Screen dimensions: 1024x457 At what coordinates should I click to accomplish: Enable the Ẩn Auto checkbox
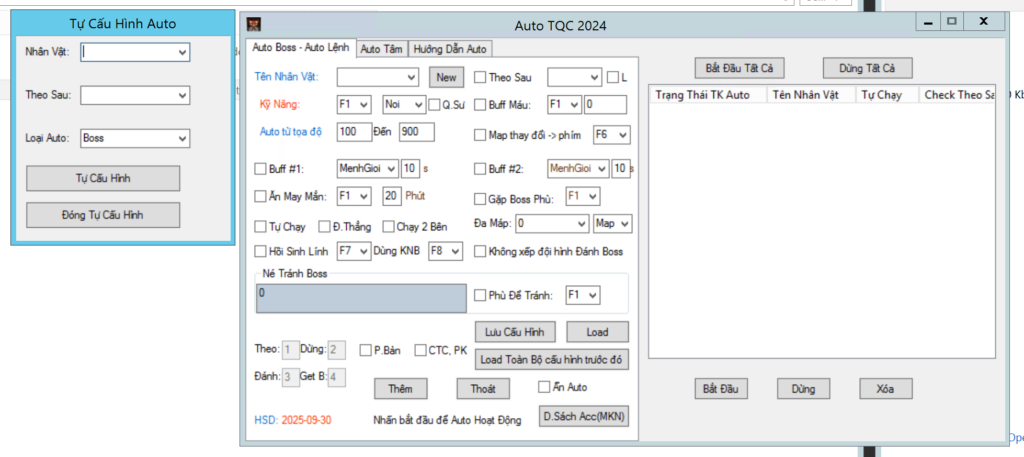(545, 387)
